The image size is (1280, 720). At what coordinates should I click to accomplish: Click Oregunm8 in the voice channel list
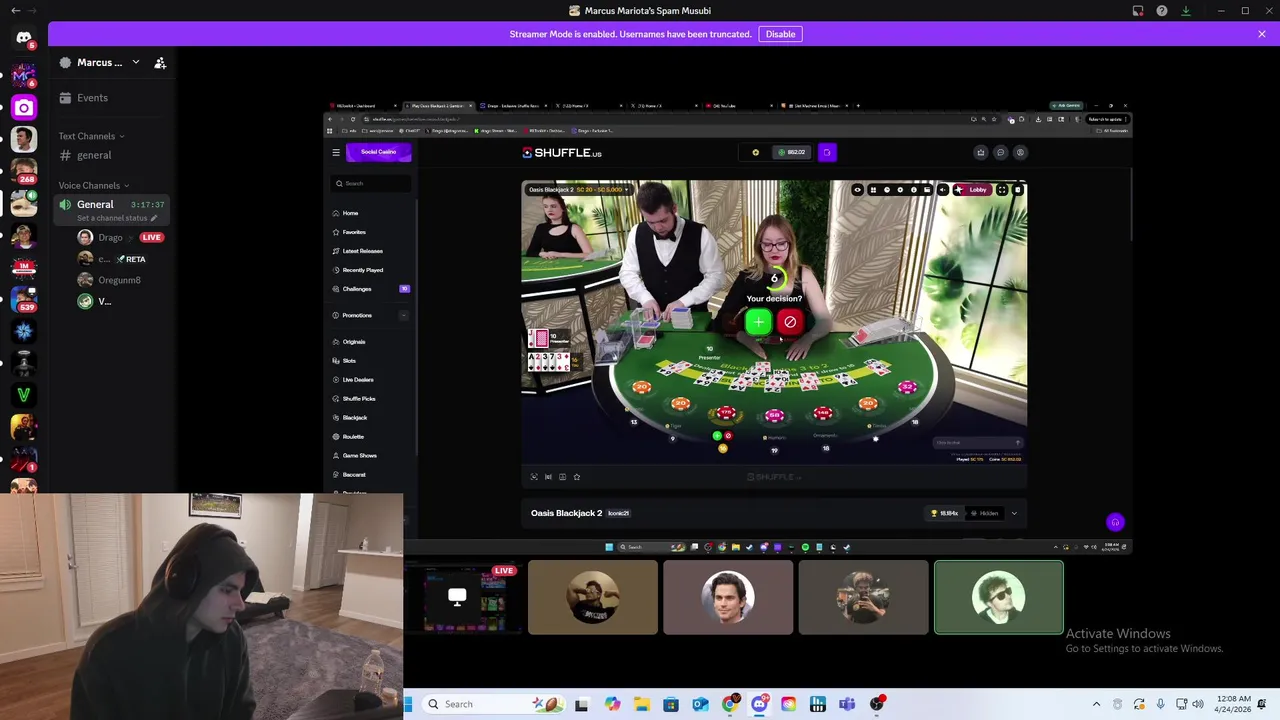[119, 280]
